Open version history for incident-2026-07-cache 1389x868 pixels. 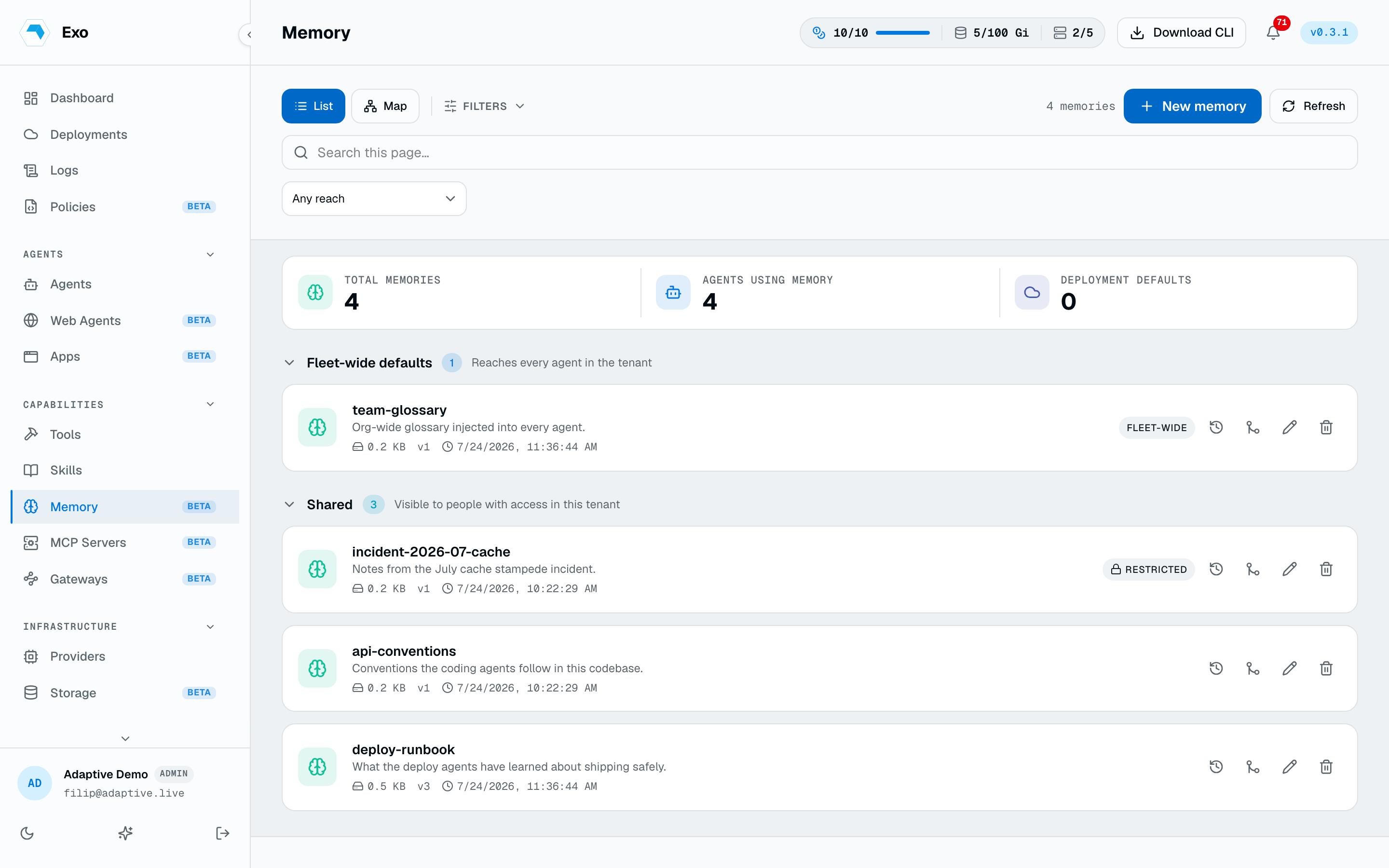point(1216,569)
